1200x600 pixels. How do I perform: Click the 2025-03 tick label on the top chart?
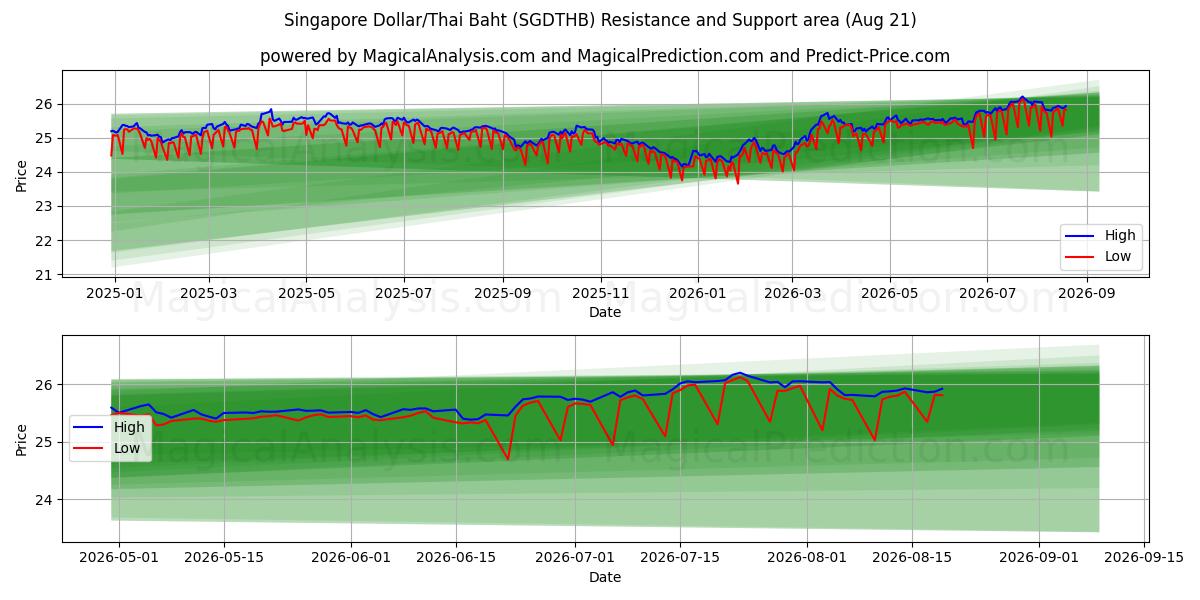point(209,294)
